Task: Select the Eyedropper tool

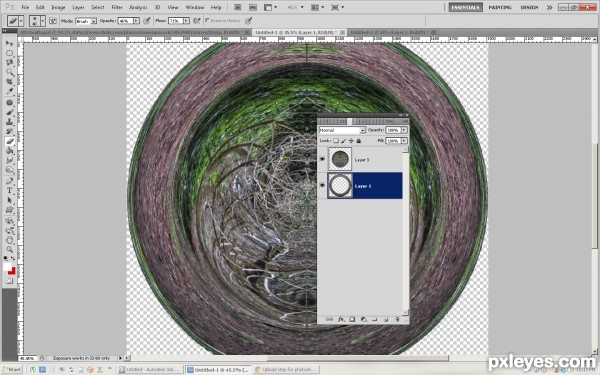Action: 10,91
